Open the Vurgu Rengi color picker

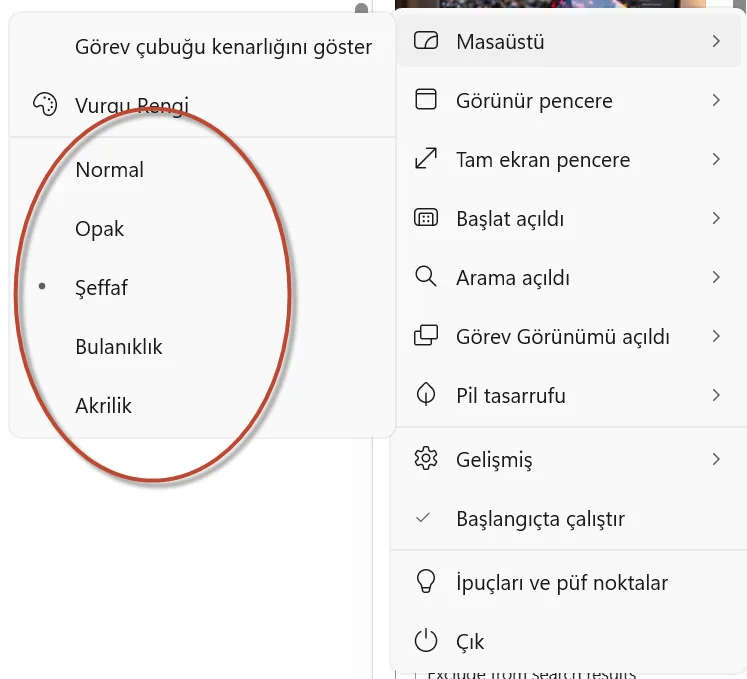131,104
